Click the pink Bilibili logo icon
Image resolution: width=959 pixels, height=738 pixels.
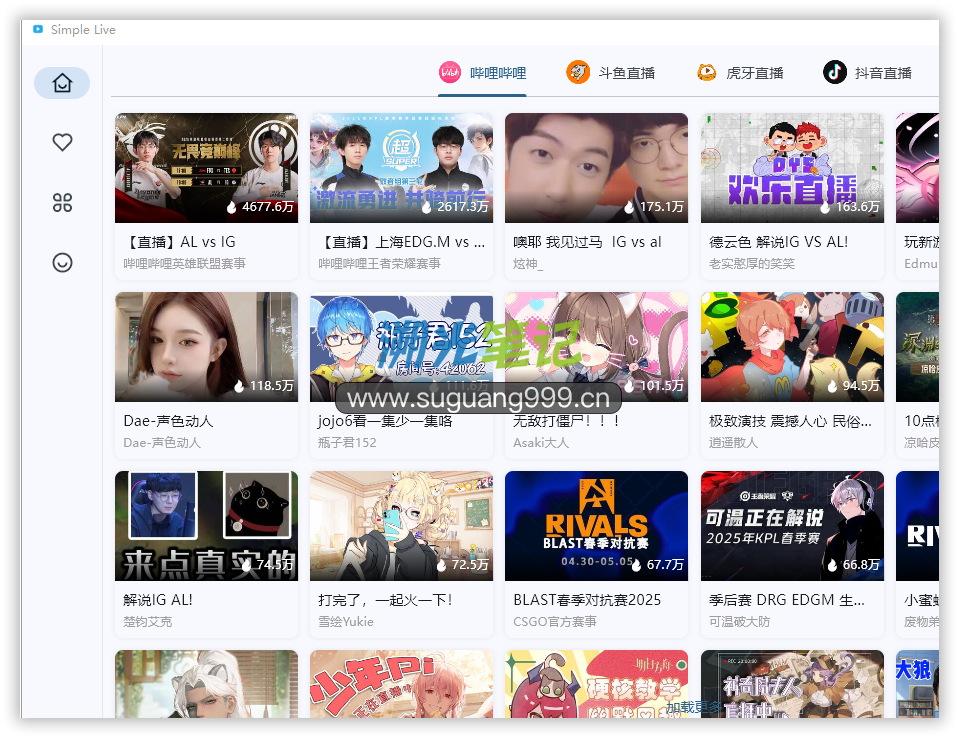click(x=450, y=73)
